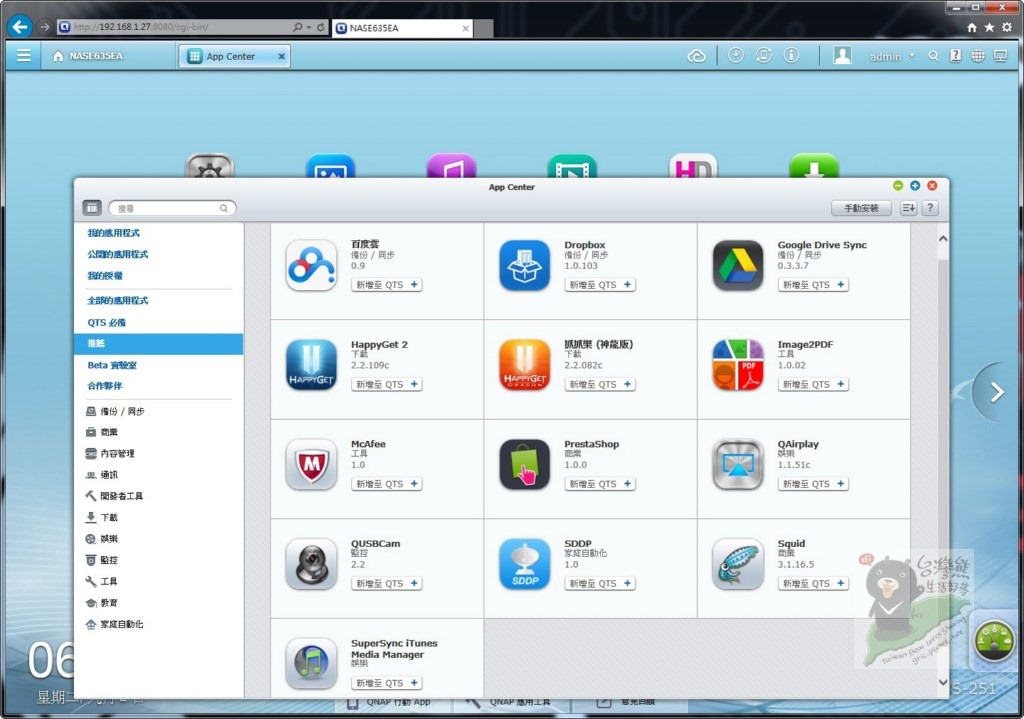The height and width of the screenshot is (719, 1024).
Task: Click the HappyGet 2 app icon
Action: [x=312, y=364]
